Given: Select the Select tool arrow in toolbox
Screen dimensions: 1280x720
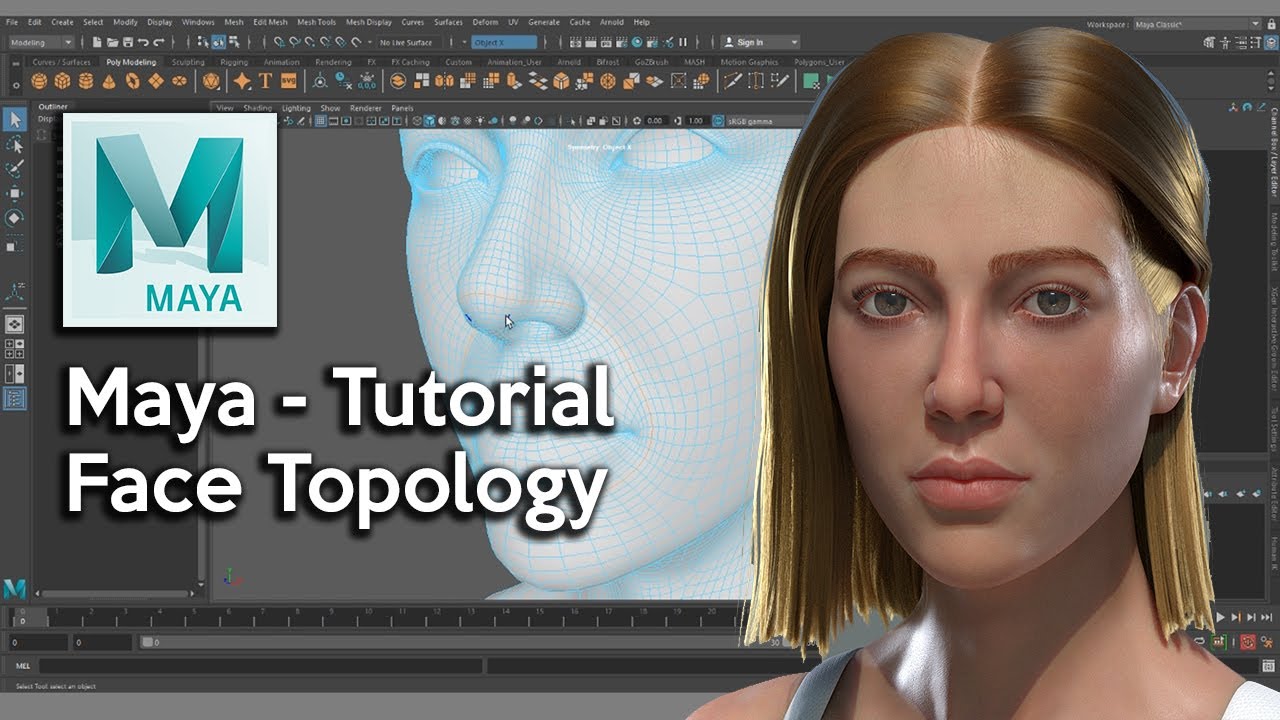Looking at the screenshot, I should (15, 120).
